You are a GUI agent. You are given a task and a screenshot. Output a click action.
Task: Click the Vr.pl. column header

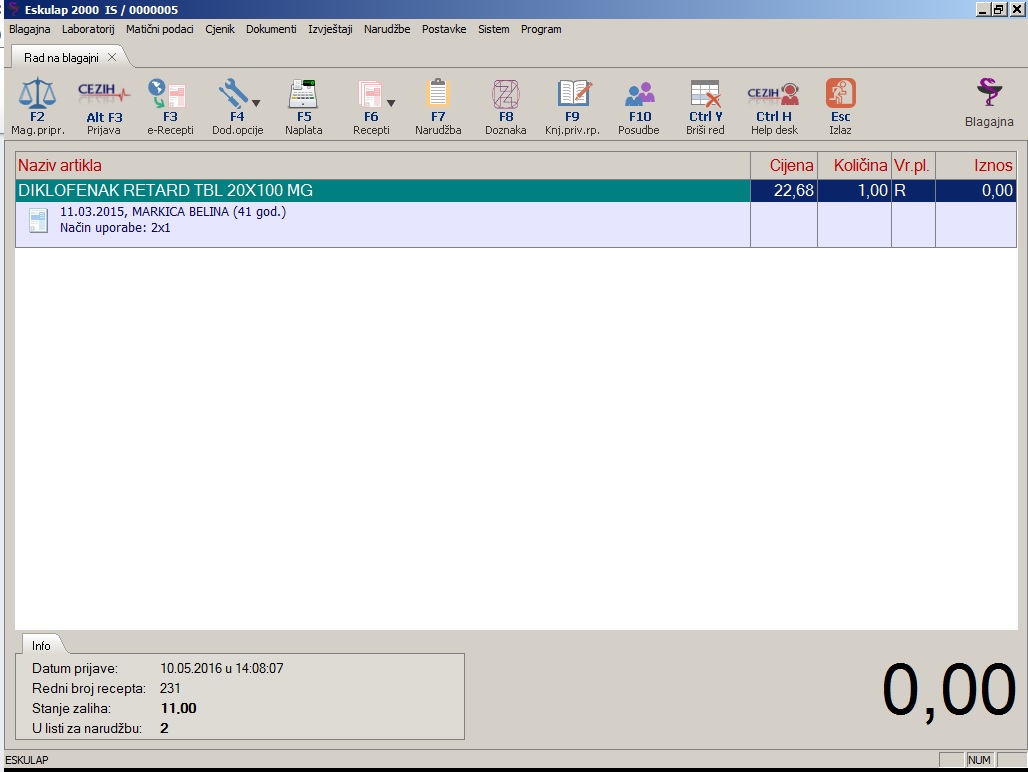coord(913,165)
